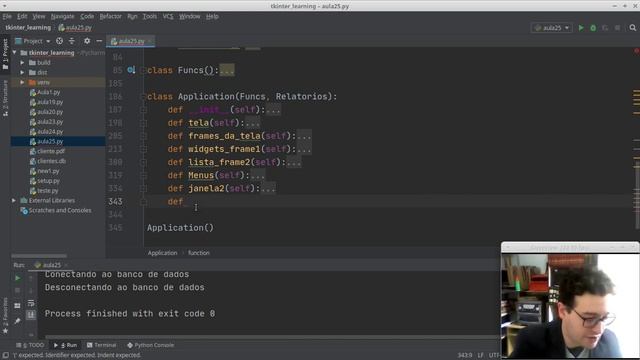640x360 pixels.
Task: Click the editor vertical scrollbar
Action: coord(637,194)
